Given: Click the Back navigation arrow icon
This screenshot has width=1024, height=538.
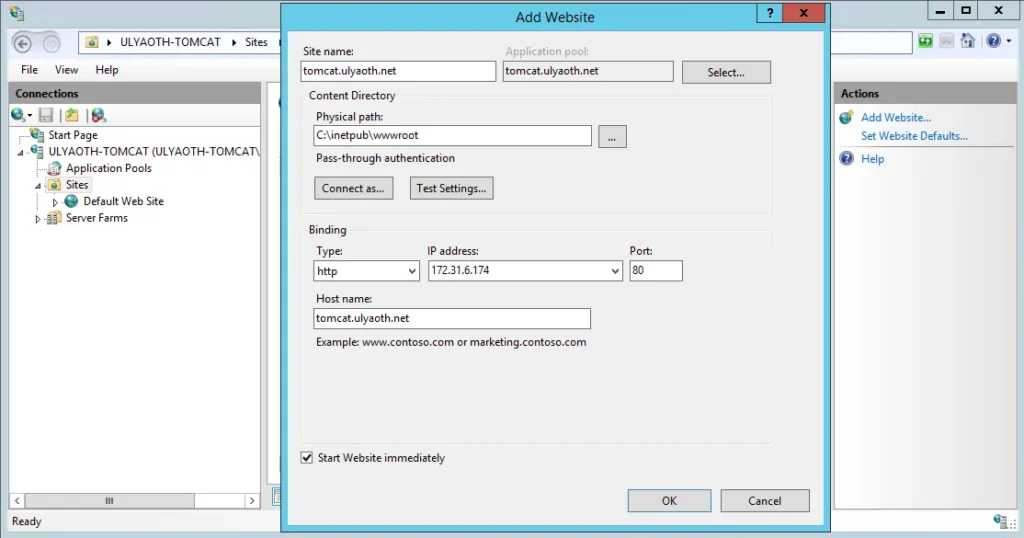Looking at the screenshot, I should (24, 42).
